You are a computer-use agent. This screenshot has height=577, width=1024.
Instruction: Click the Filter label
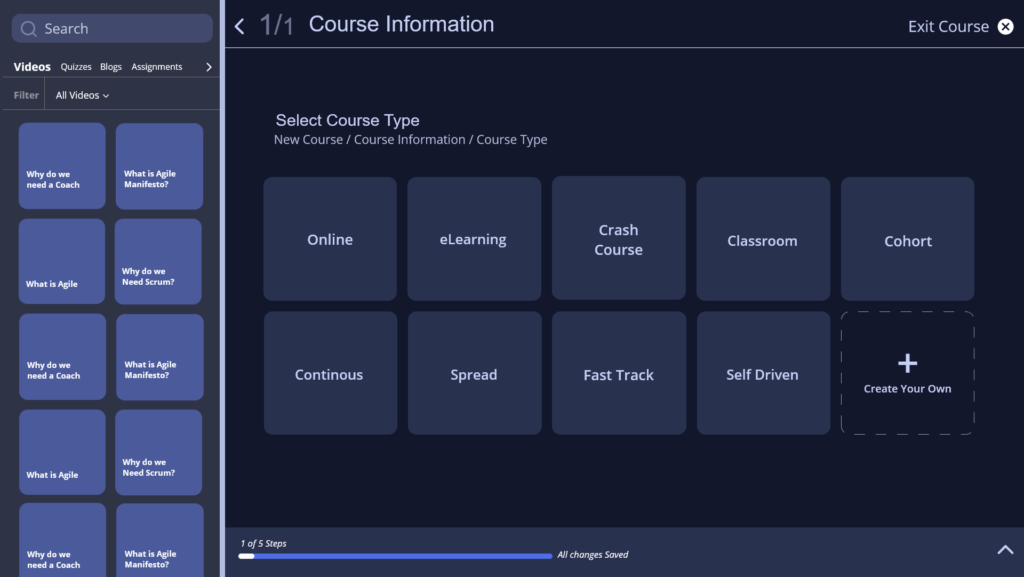(x=26, y=95)
